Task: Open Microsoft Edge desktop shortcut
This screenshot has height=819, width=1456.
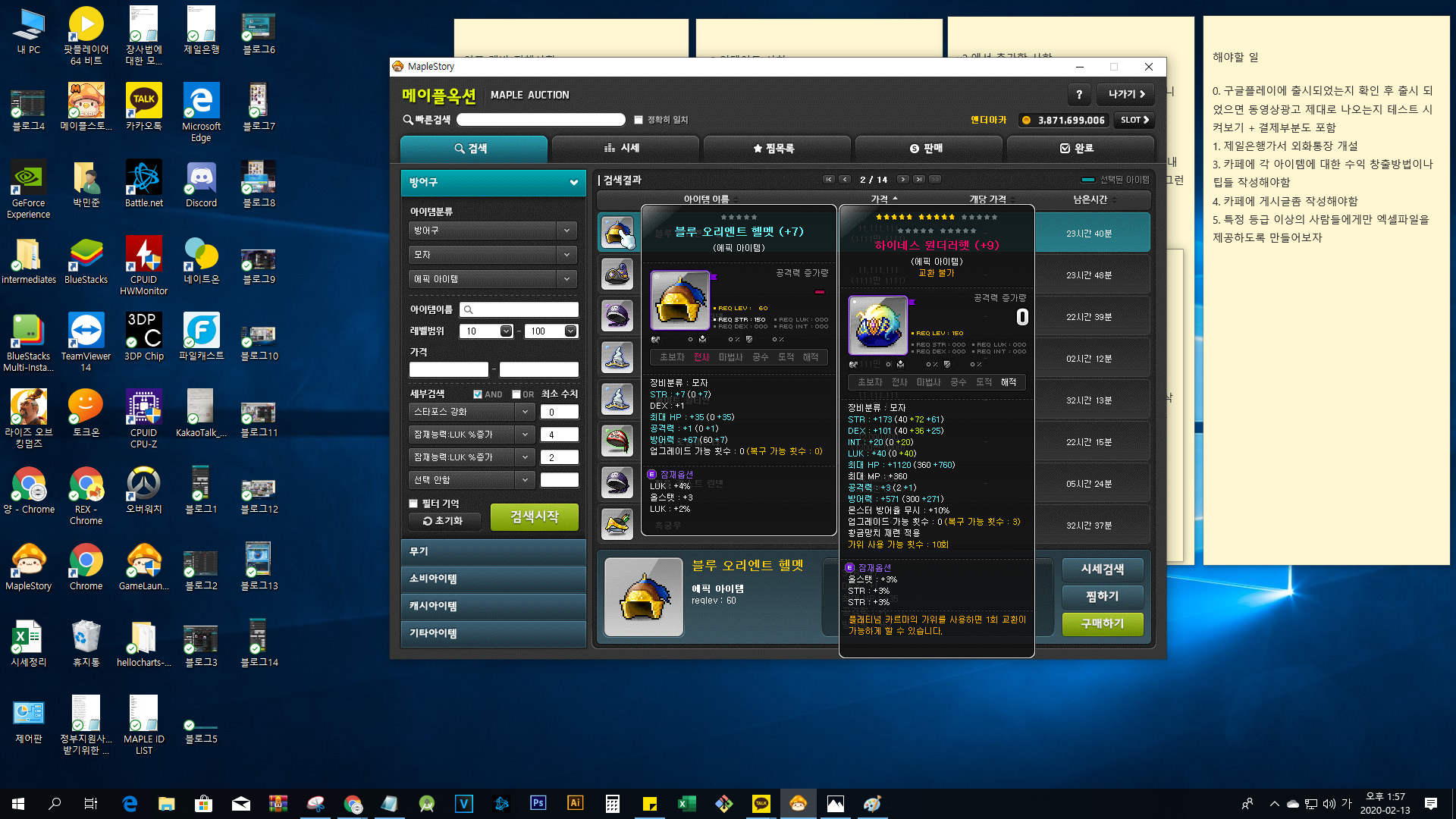Action: [x=201, y=112]
